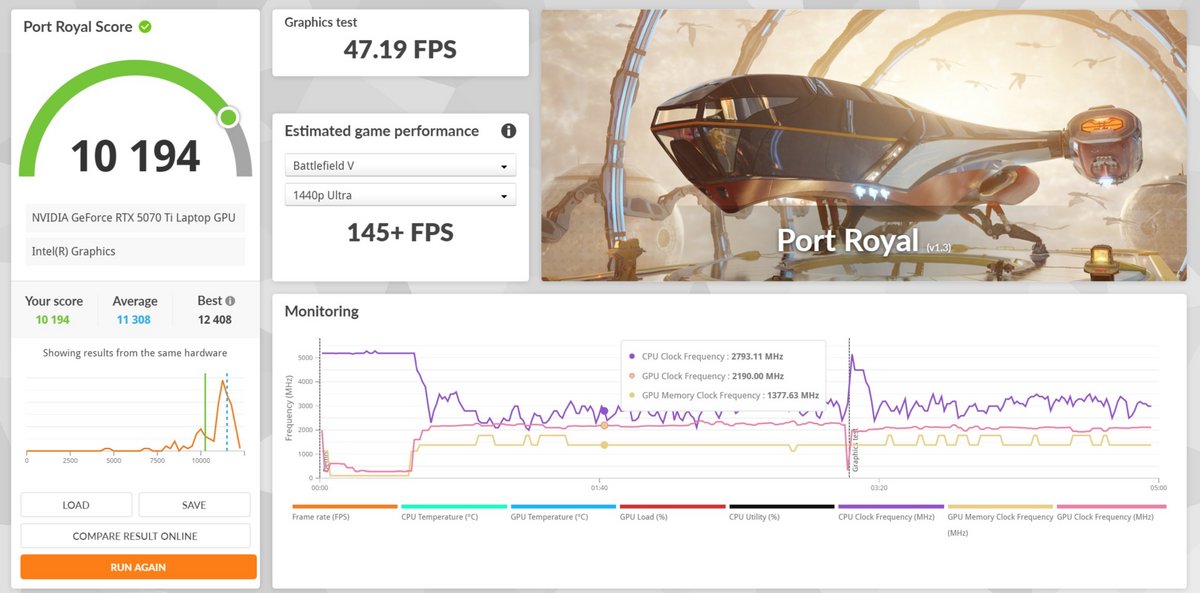Click the SAVE button
This screenshot has height=593, width=1200.
click(194, 505)
